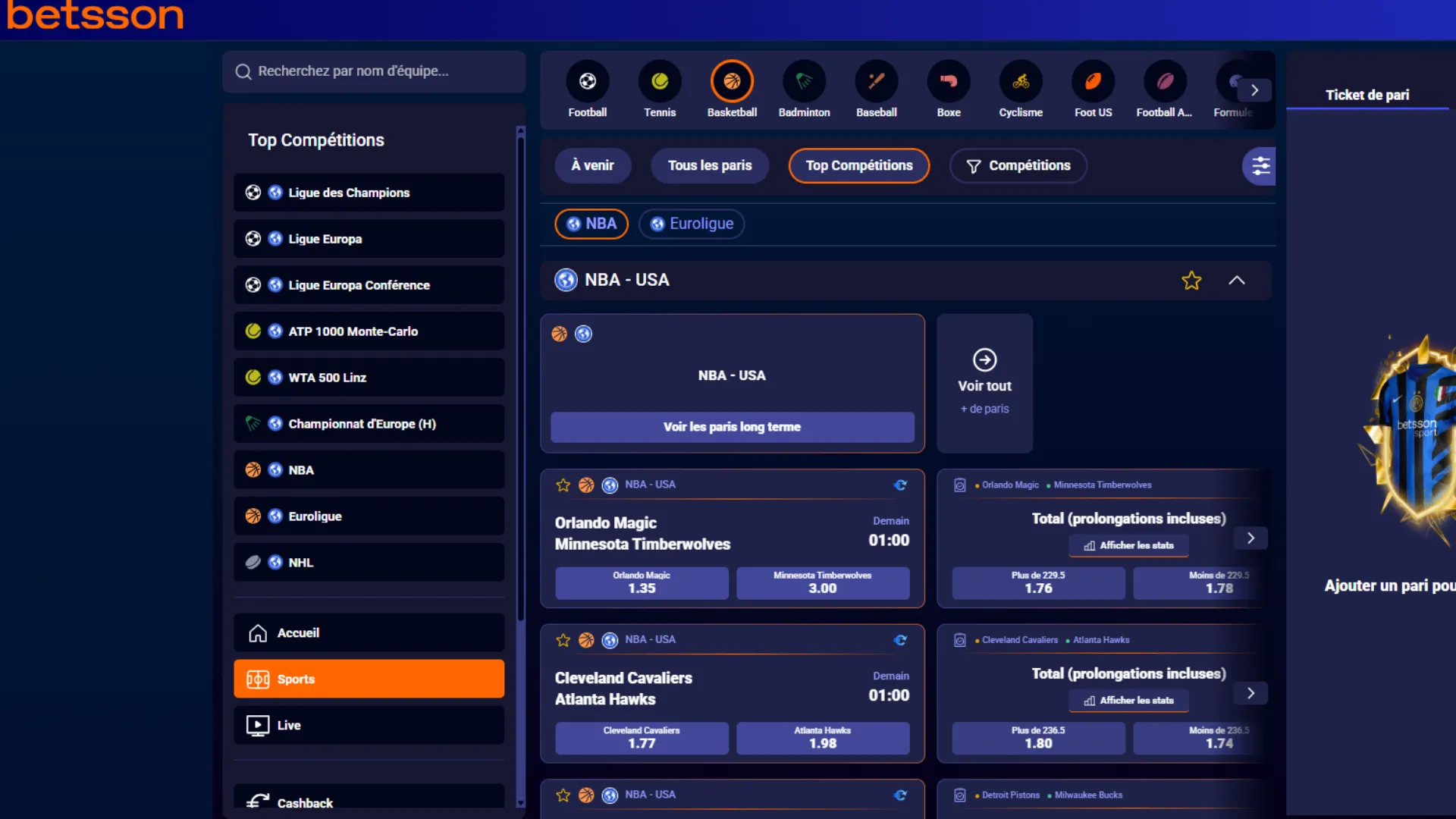Select the Euroligue competition tab
The width and height of the screenshot is (1456, 819).
click(x=692, y=224)
